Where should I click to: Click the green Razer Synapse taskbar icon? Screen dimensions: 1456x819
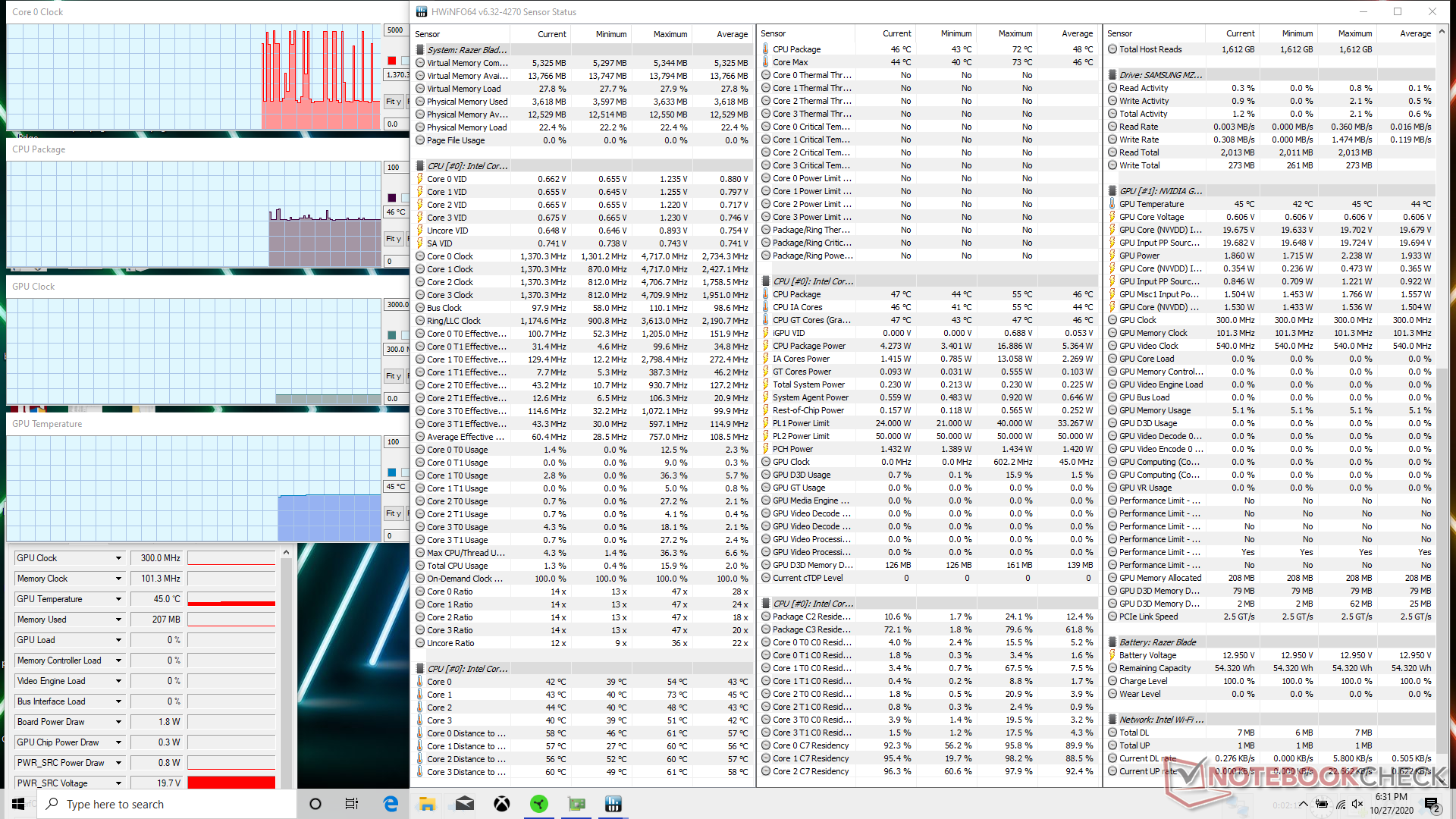(x=539, y=804)
